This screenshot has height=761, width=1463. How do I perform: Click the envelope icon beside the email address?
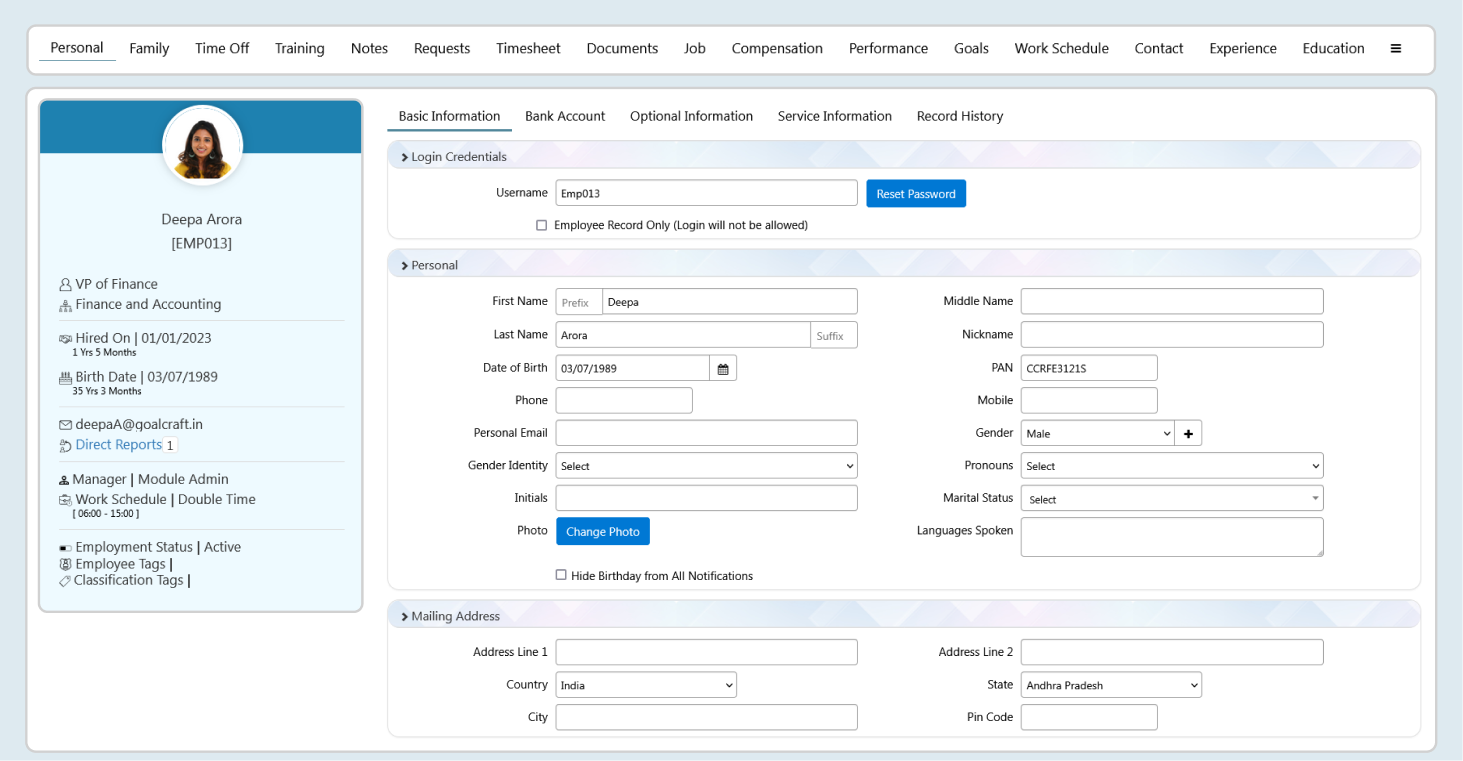pos(65,425)
